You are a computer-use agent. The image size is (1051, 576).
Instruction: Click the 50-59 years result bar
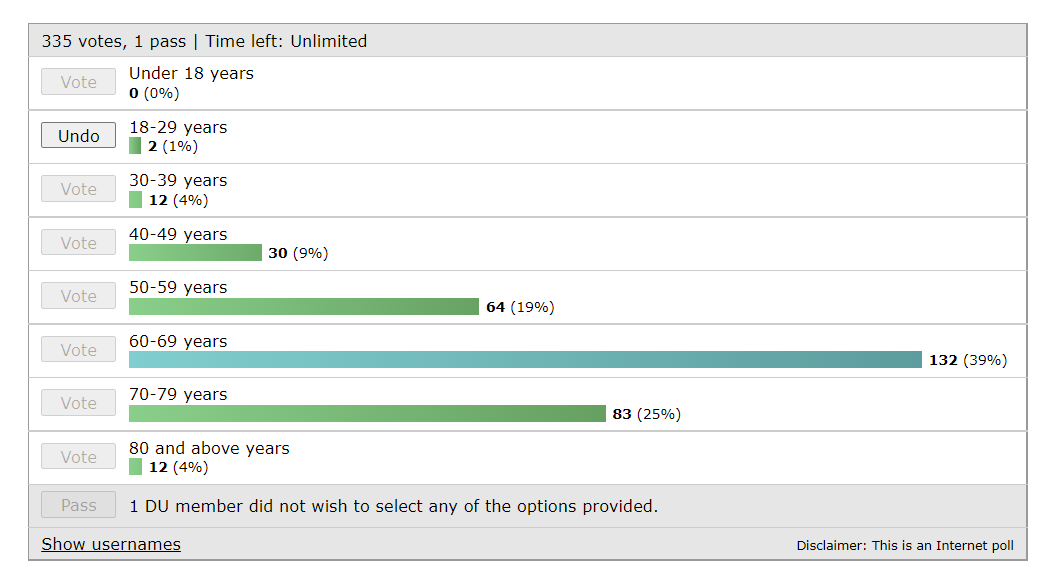coord(304,306)
